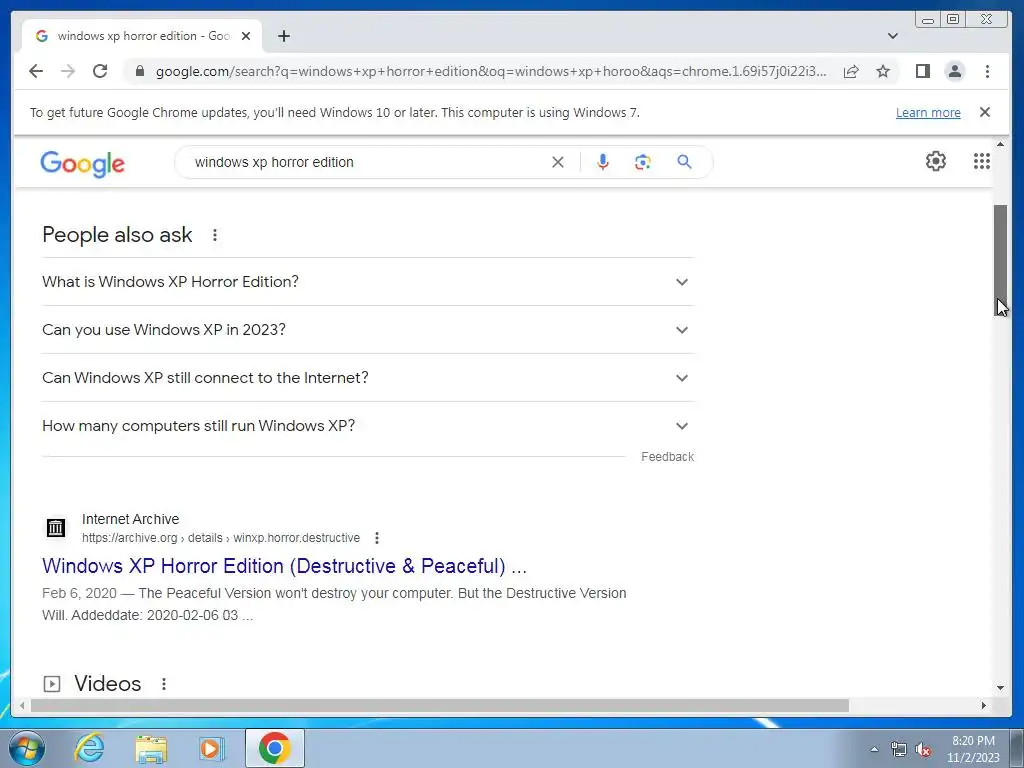Click the archive.org URL breadcrumb

[x=221, y=538]
